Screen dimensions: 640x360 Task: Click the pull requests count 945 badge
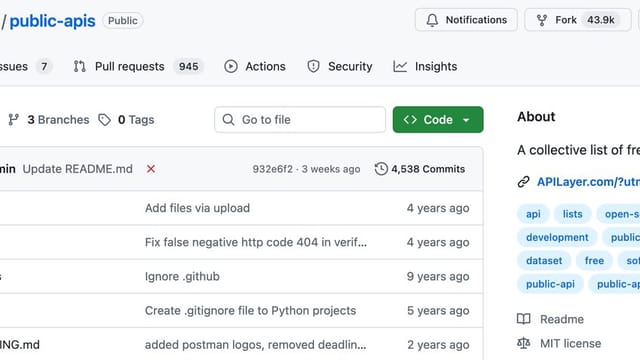(x=189, y=67)
